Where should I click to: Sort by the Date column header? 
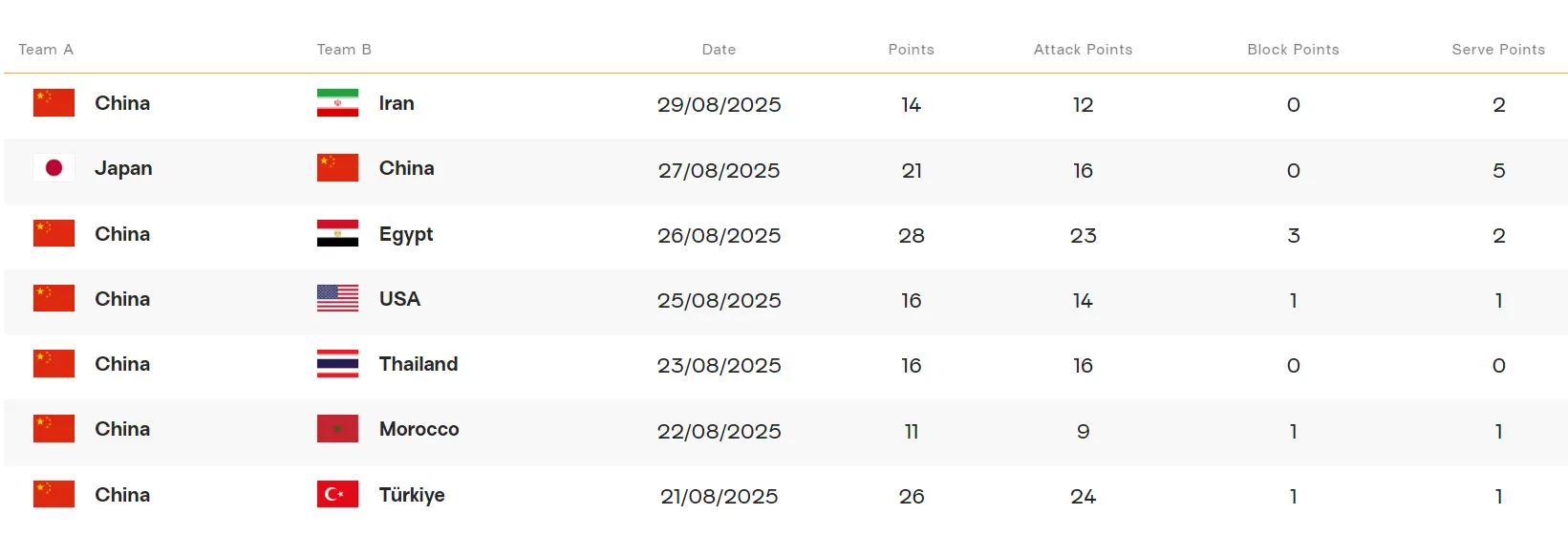(719, 50)
